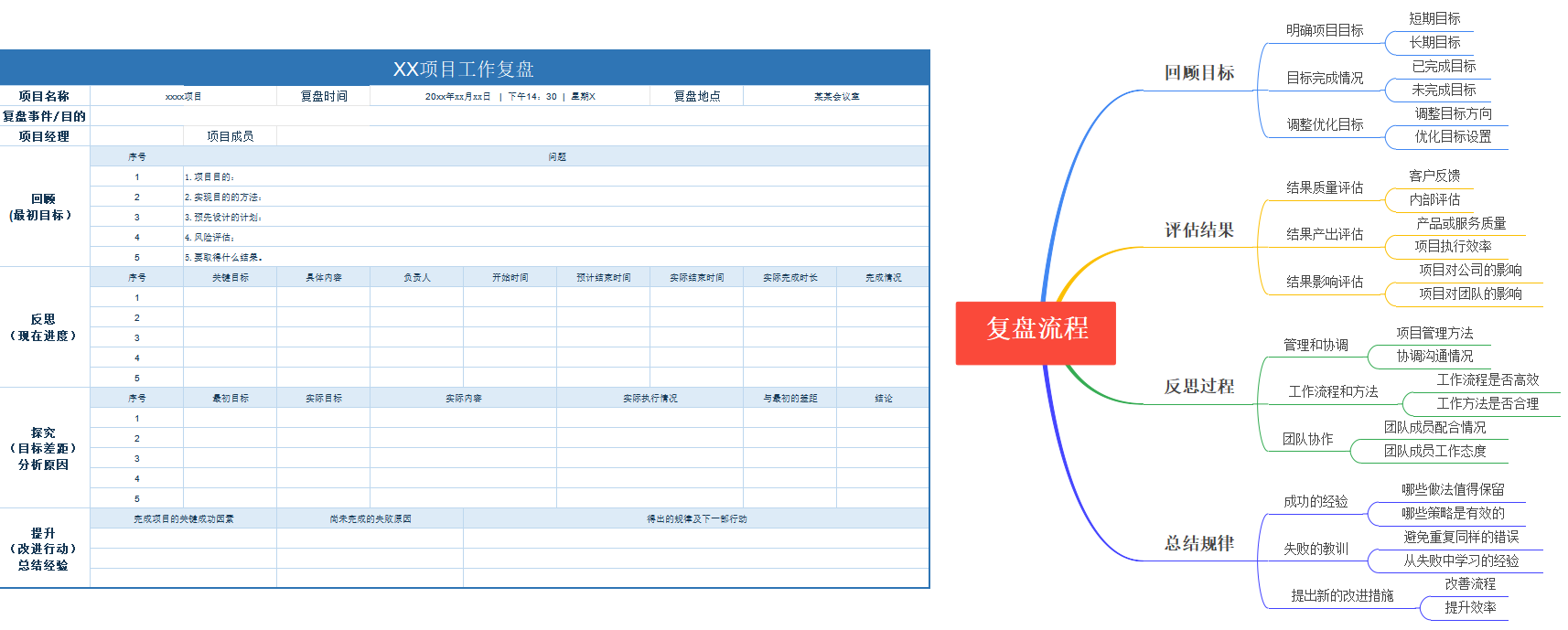Screen dimensions: 1568x630
Task: Select the 项目执行效率 leaf node
Action: tap(1452, 246)
